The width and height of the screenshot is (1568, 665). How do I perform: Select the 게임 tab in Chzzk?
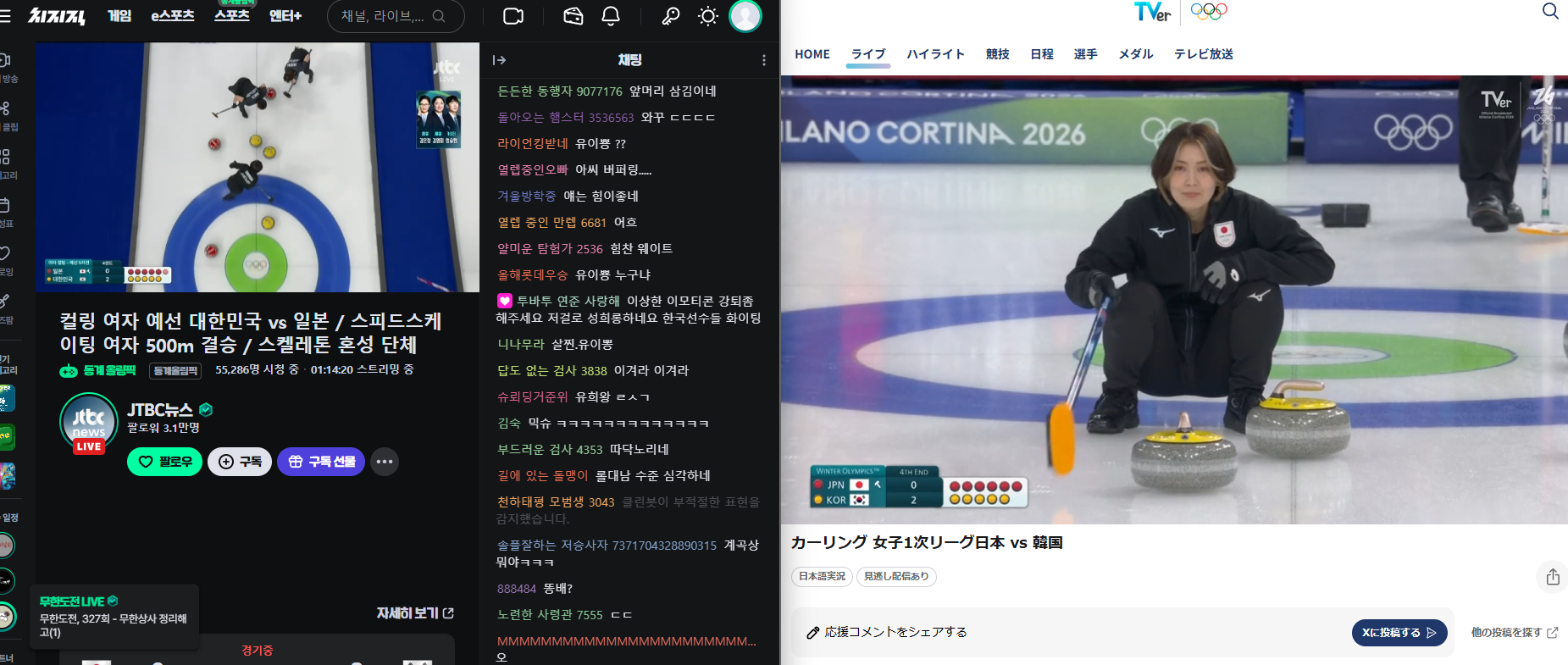pyautogui.click(x=119, y=16)
